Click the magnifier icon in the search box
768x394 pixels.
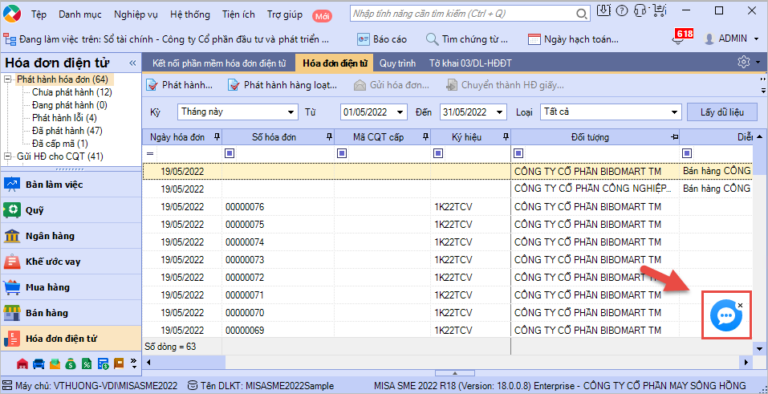pos(581,14)
